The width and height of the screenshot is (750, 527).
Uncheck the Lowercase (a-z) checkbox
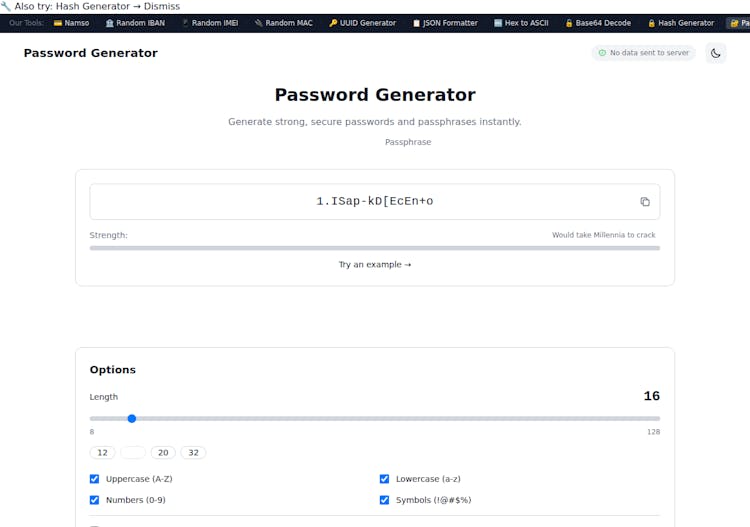click(384, 479)
